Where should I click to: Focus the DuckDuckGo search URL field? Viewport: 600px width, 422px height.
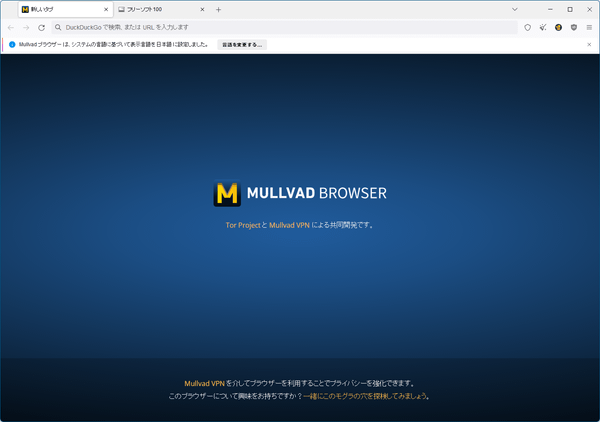[285, 28]
